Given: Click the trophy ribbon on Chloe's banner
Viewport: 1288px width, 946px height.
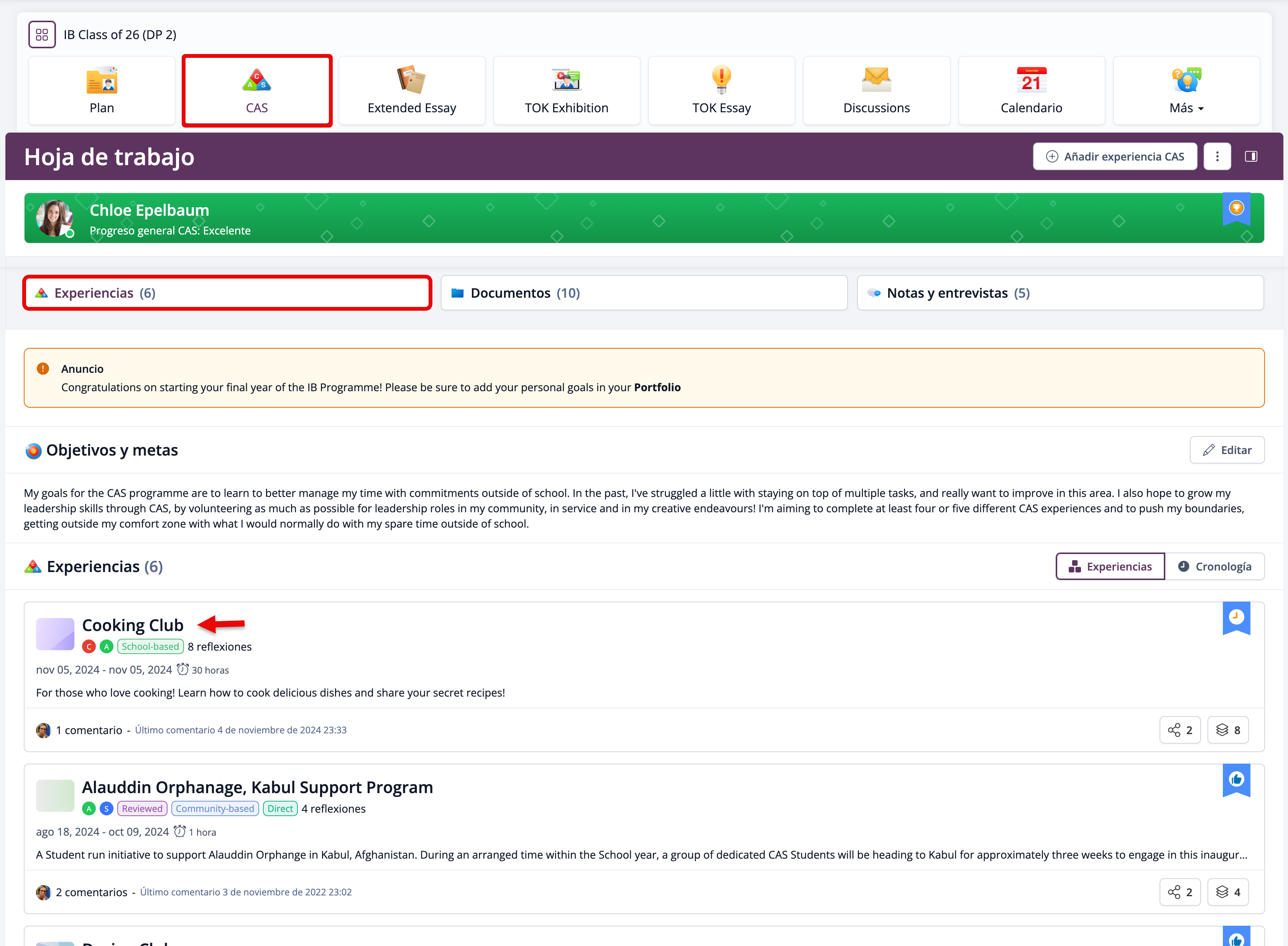Looking at the screenshot, I should coord(1236,208).
